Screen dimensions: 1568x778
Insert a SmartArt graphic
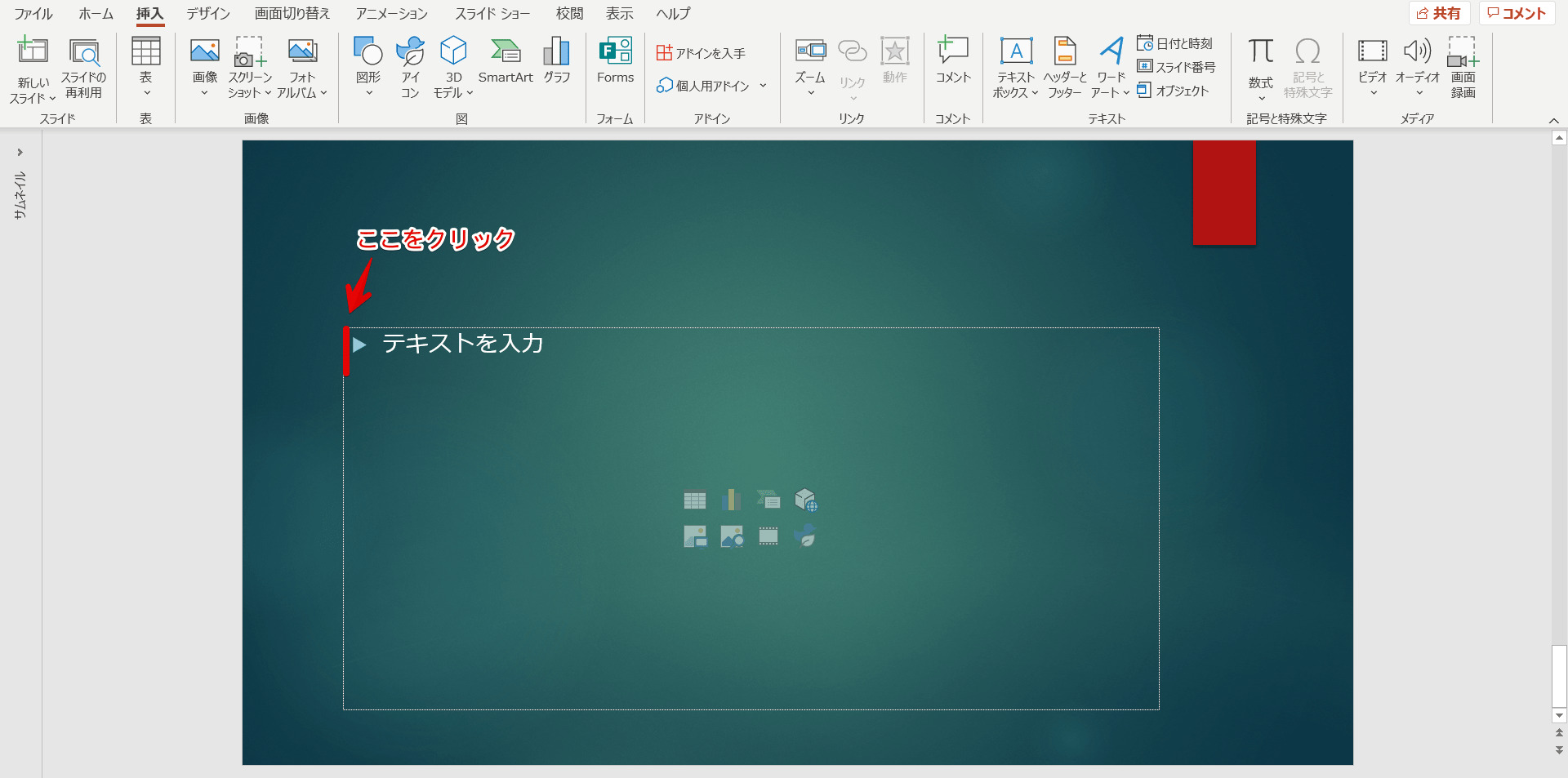click(x=506, y=61)
